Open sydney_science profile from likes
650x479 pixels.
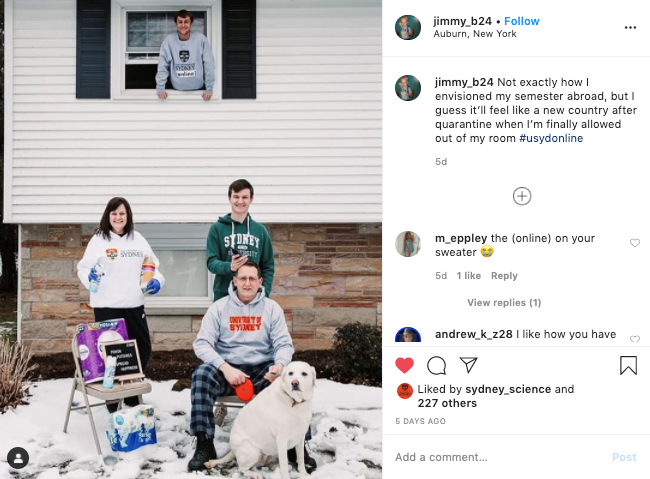tap(508, 389)
